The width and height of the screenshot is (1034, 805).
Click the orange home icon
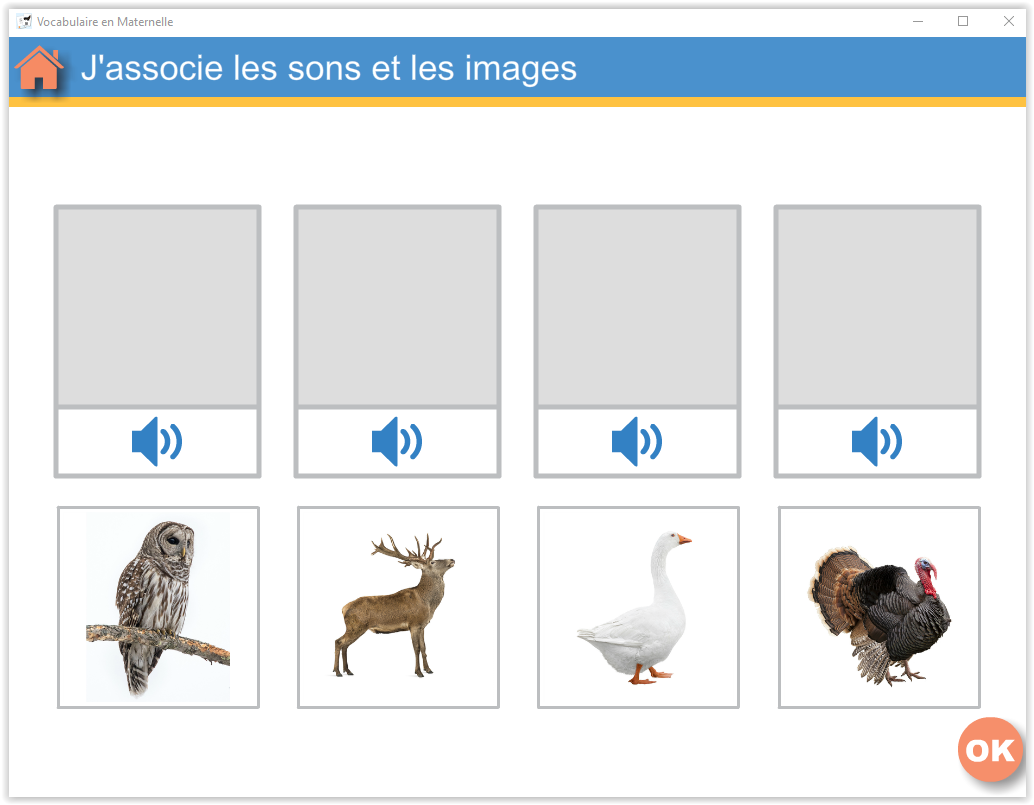pos(39,68)
